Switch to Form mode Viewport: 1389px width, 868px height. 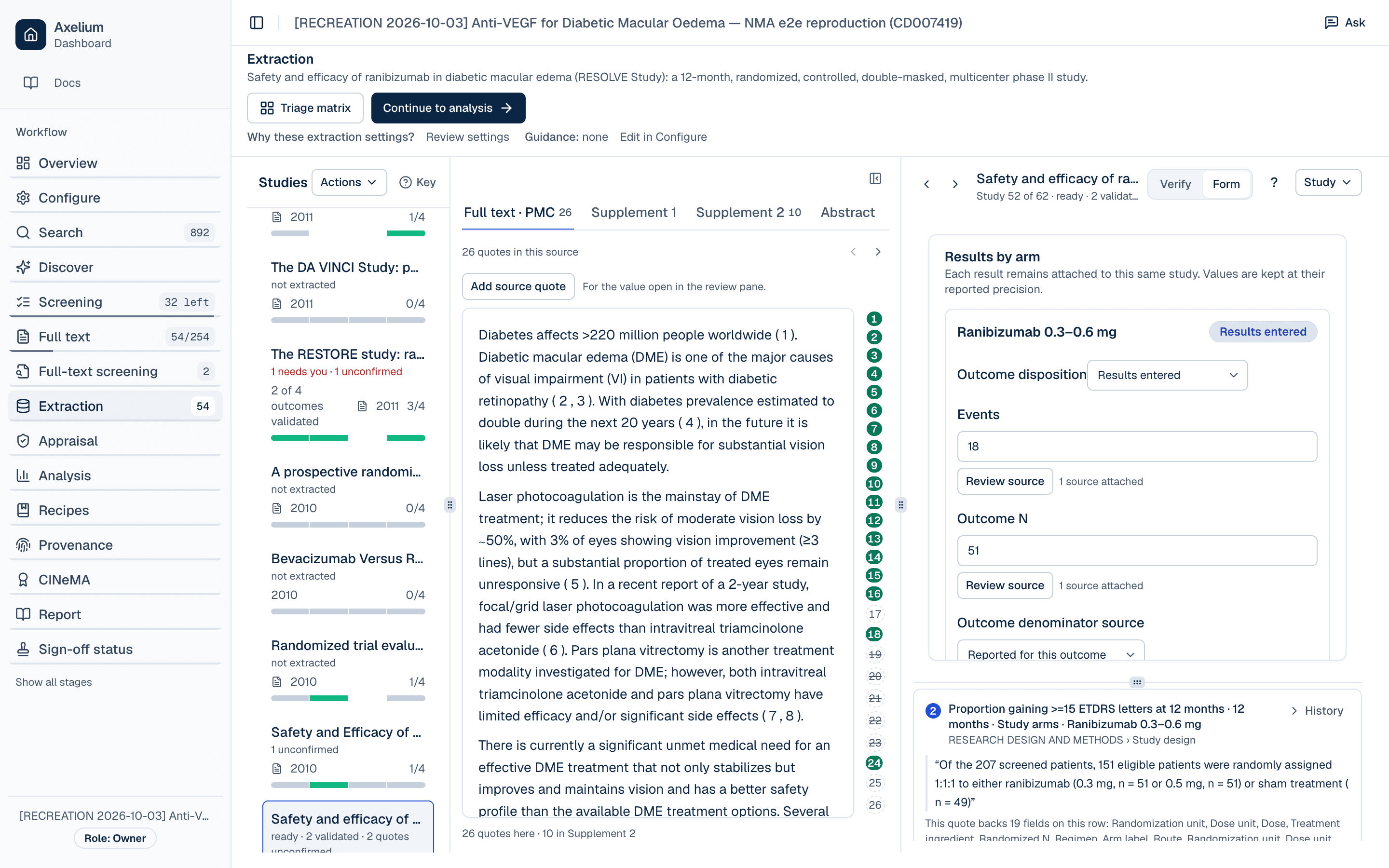(1226, 184)
